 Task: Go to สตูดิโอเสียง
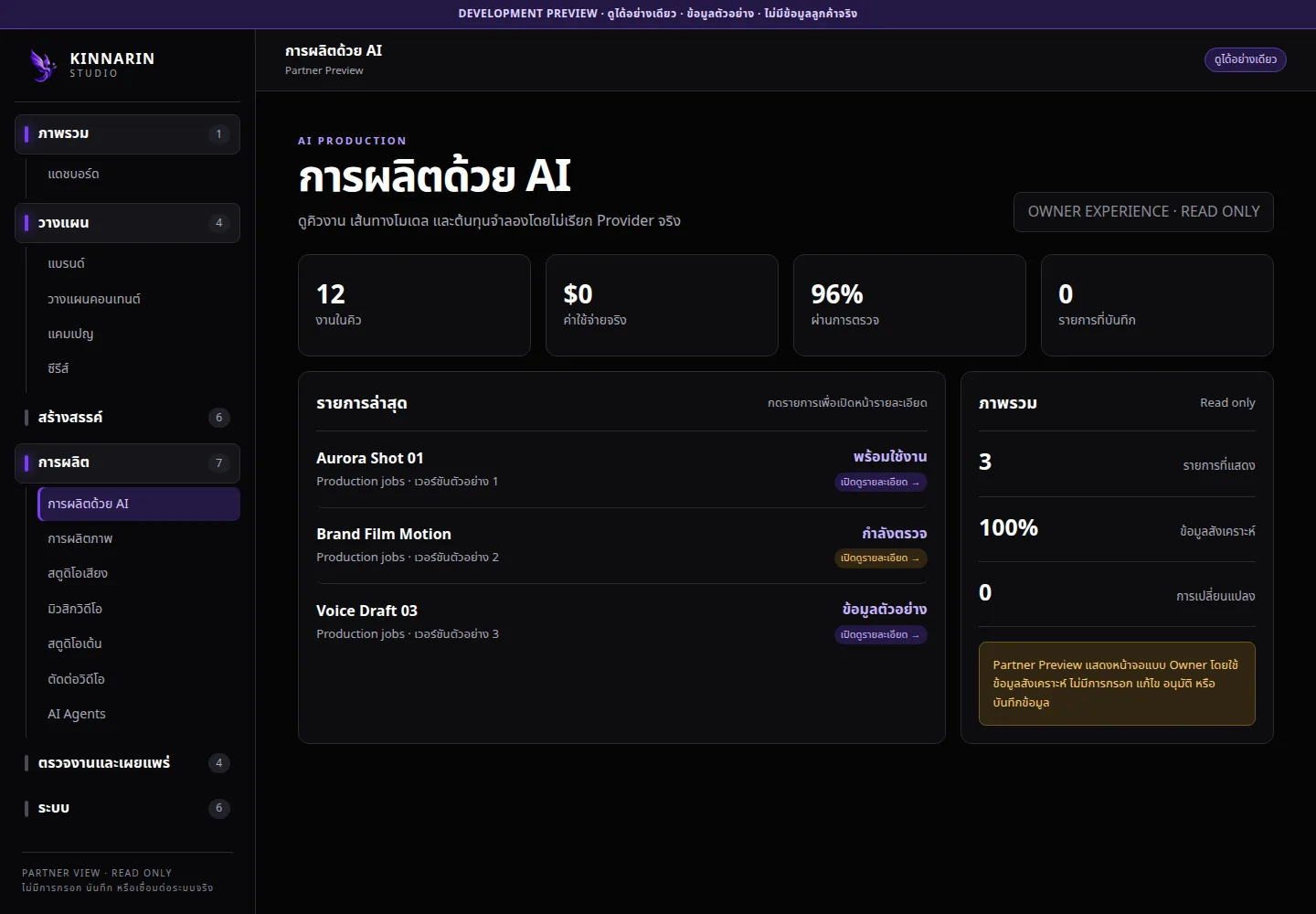[138, 573]
